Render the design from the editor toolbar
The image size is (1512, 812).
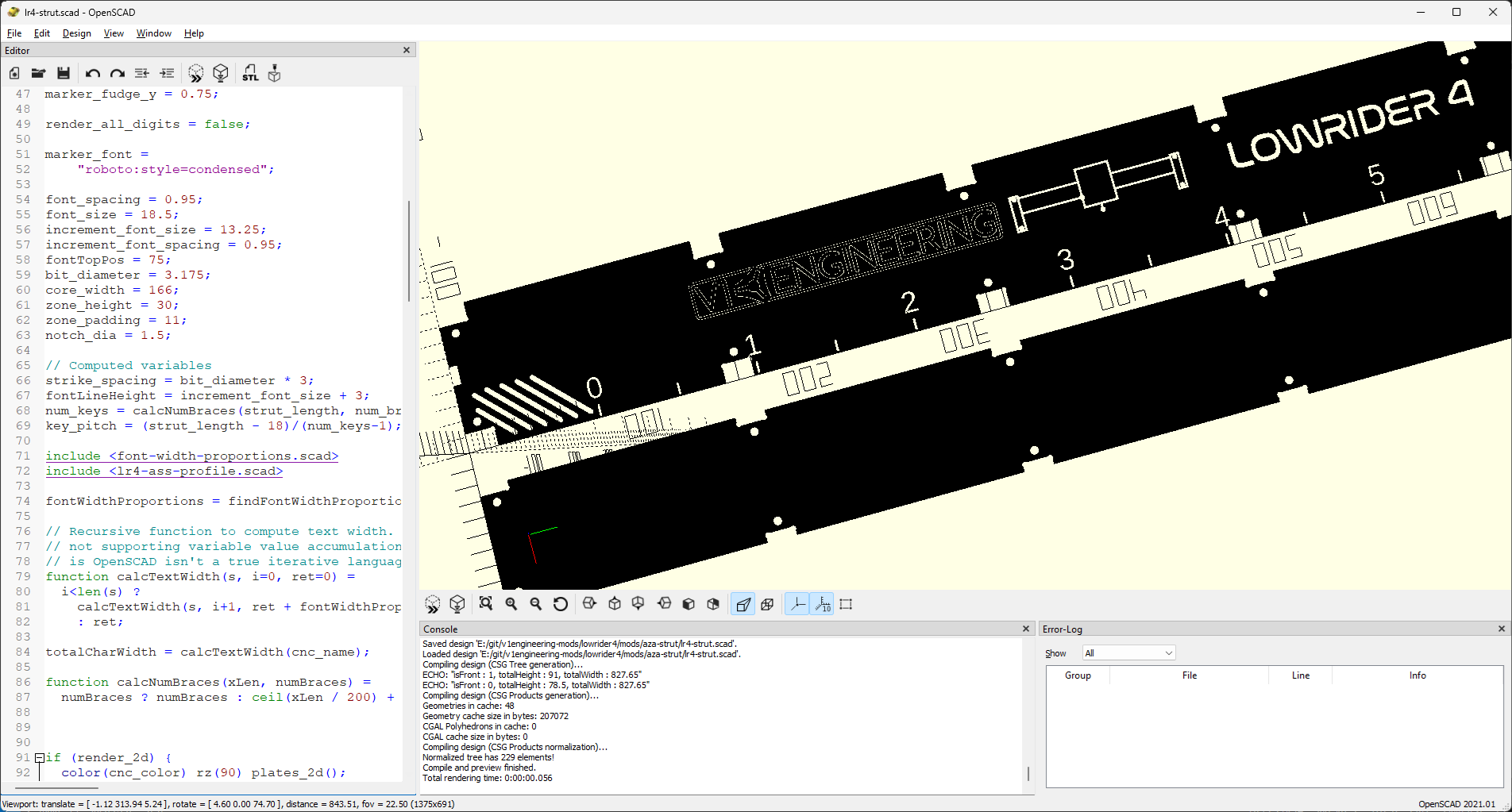[x=221, y=73]
